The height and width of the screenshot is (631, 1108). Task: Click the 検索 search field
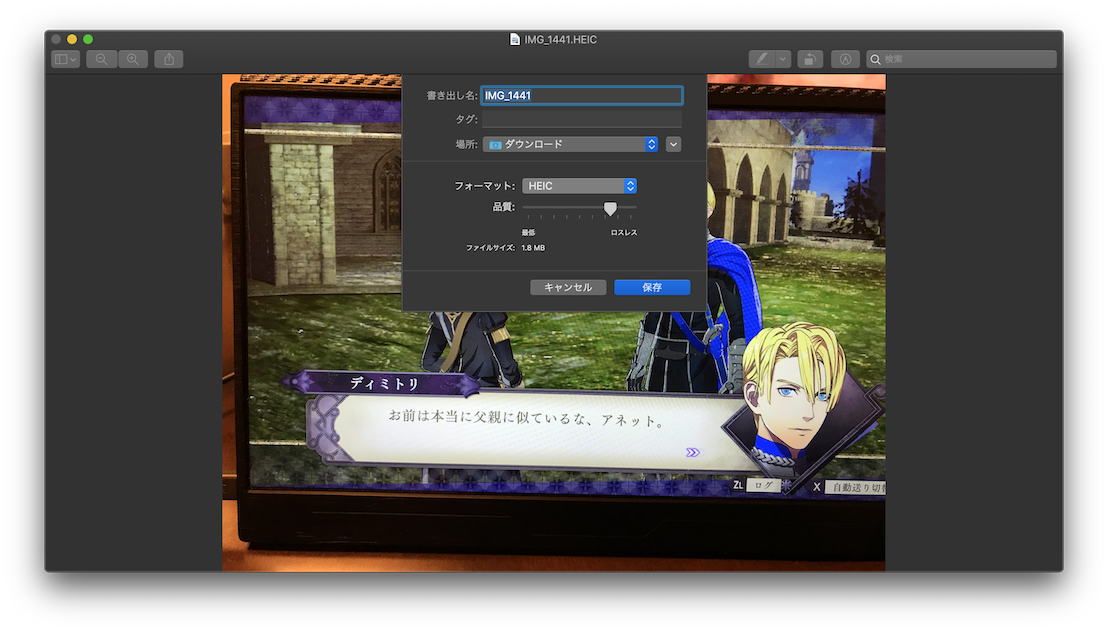tap(961, 59)
